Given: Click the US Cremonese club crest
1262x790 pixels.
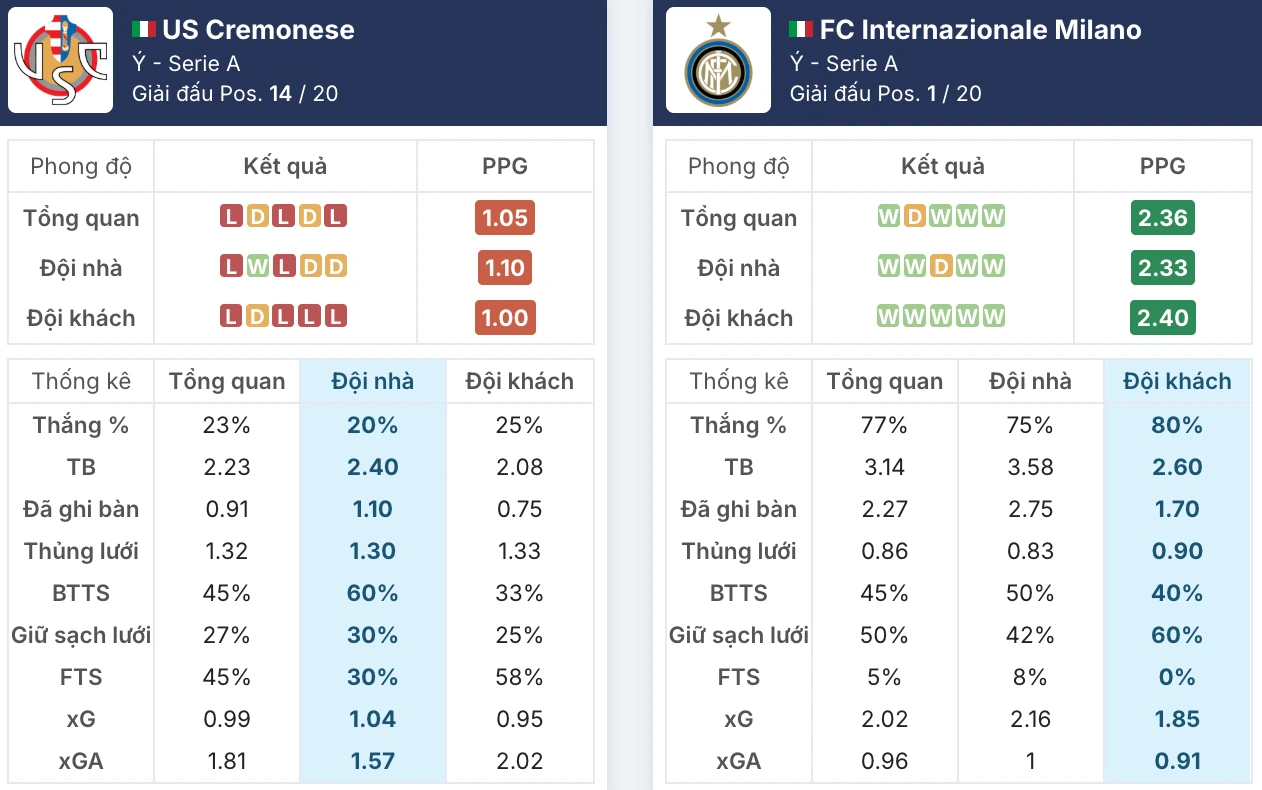Looking at the screenshot, I should [57, 62].
